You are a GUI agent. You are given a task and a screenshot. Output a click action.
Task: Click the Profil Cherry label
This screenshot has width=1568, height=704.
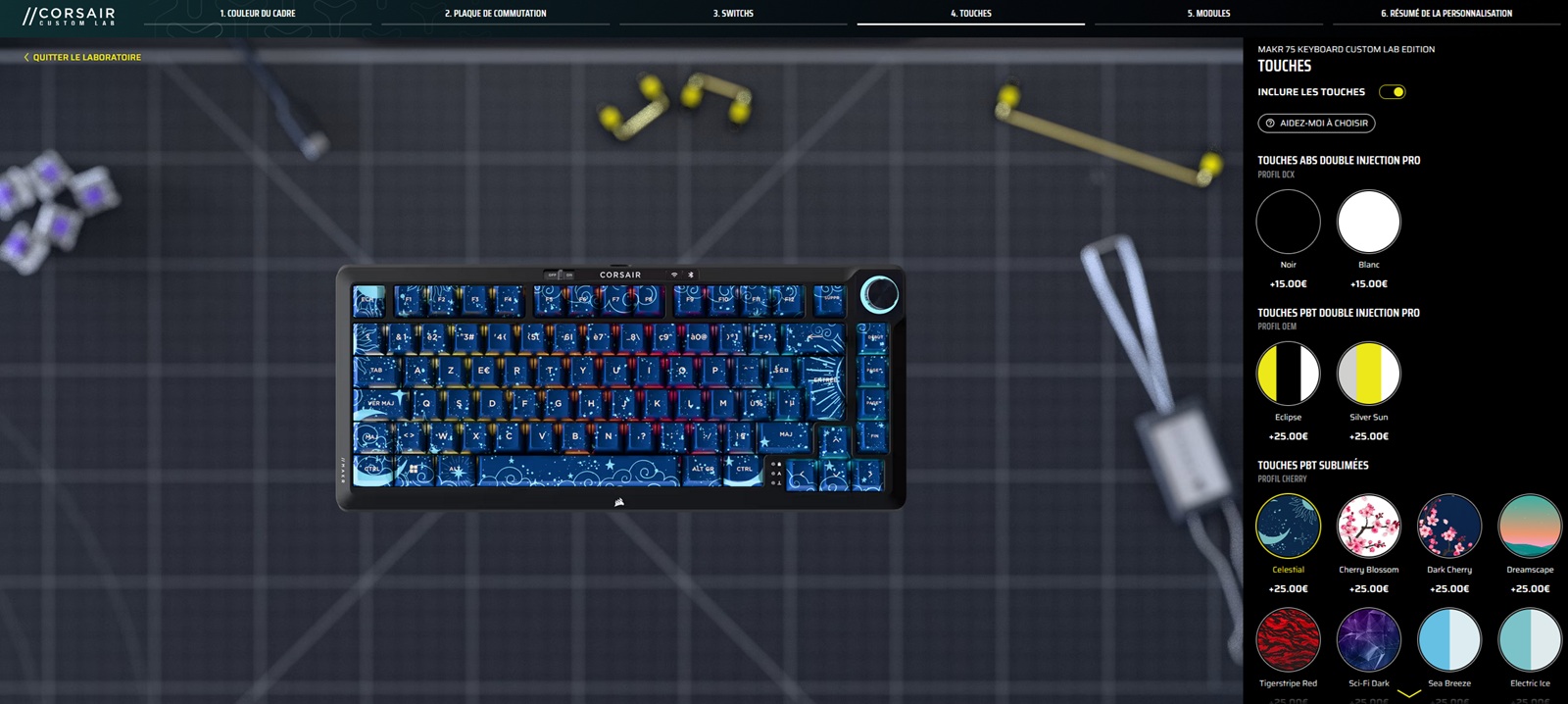click(x=1282, y=479)
